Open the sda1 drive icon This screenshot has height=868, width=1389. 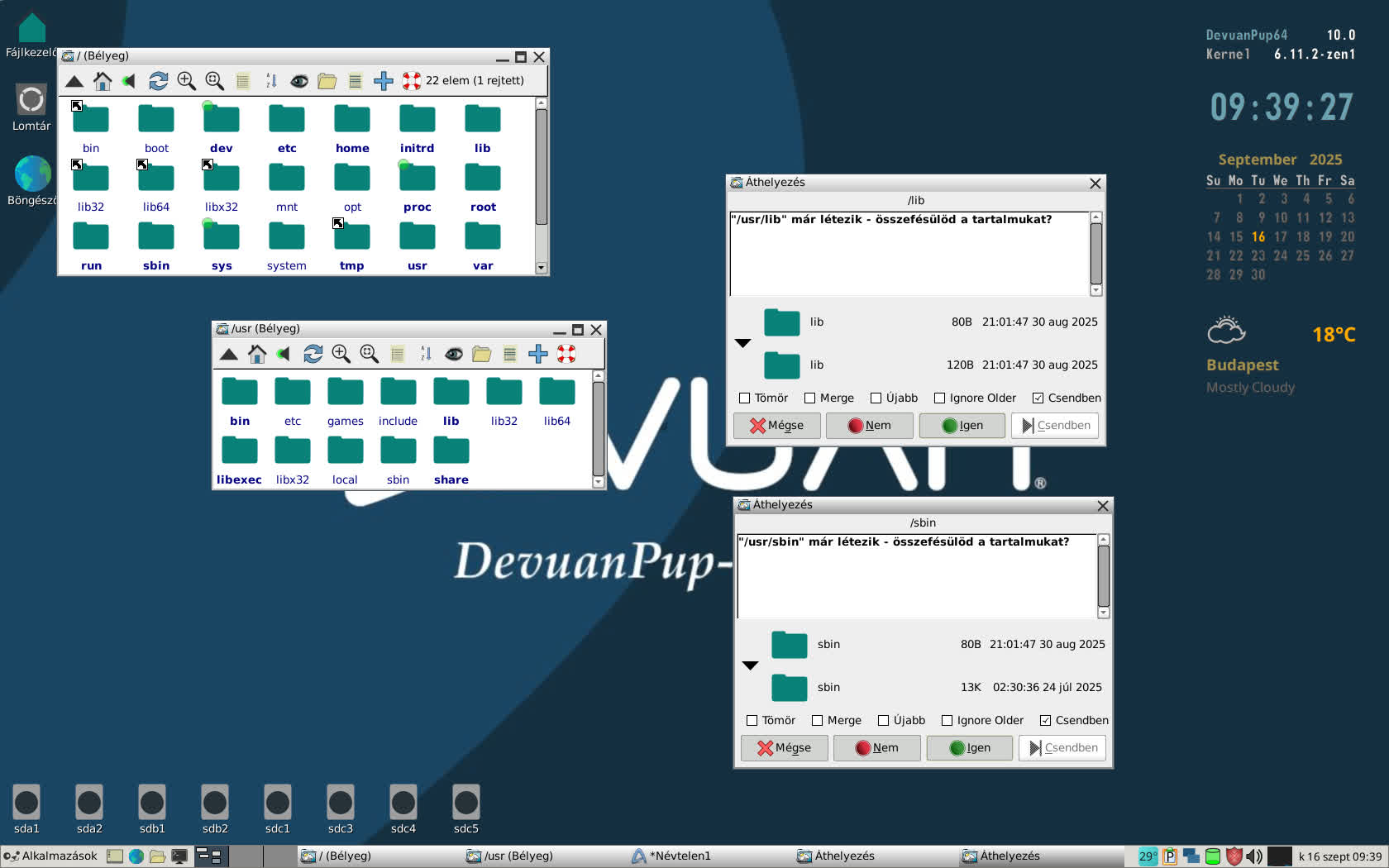(x=26, y=809)
